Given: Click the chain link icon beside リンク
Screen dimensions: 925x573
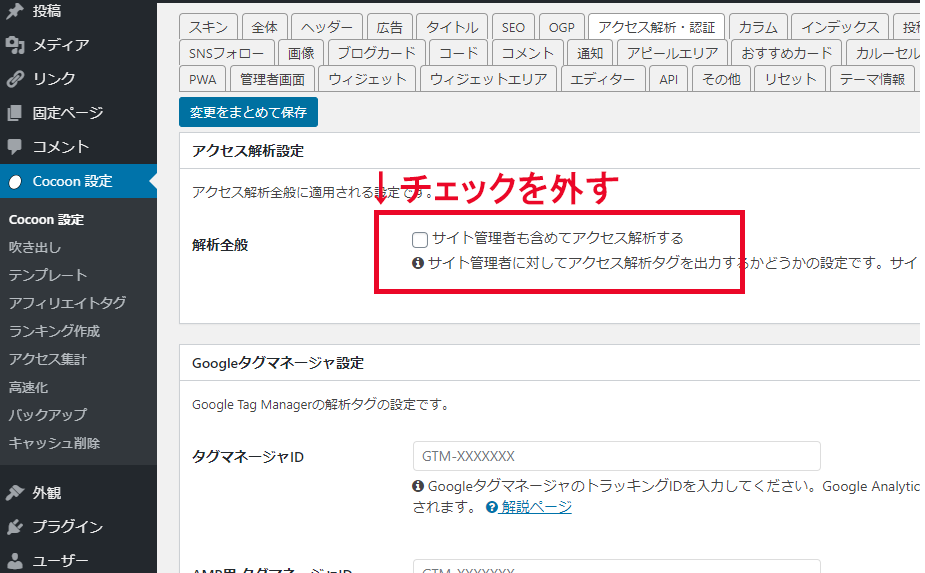Looking at the screenshot, I should [x=15, y=79].
